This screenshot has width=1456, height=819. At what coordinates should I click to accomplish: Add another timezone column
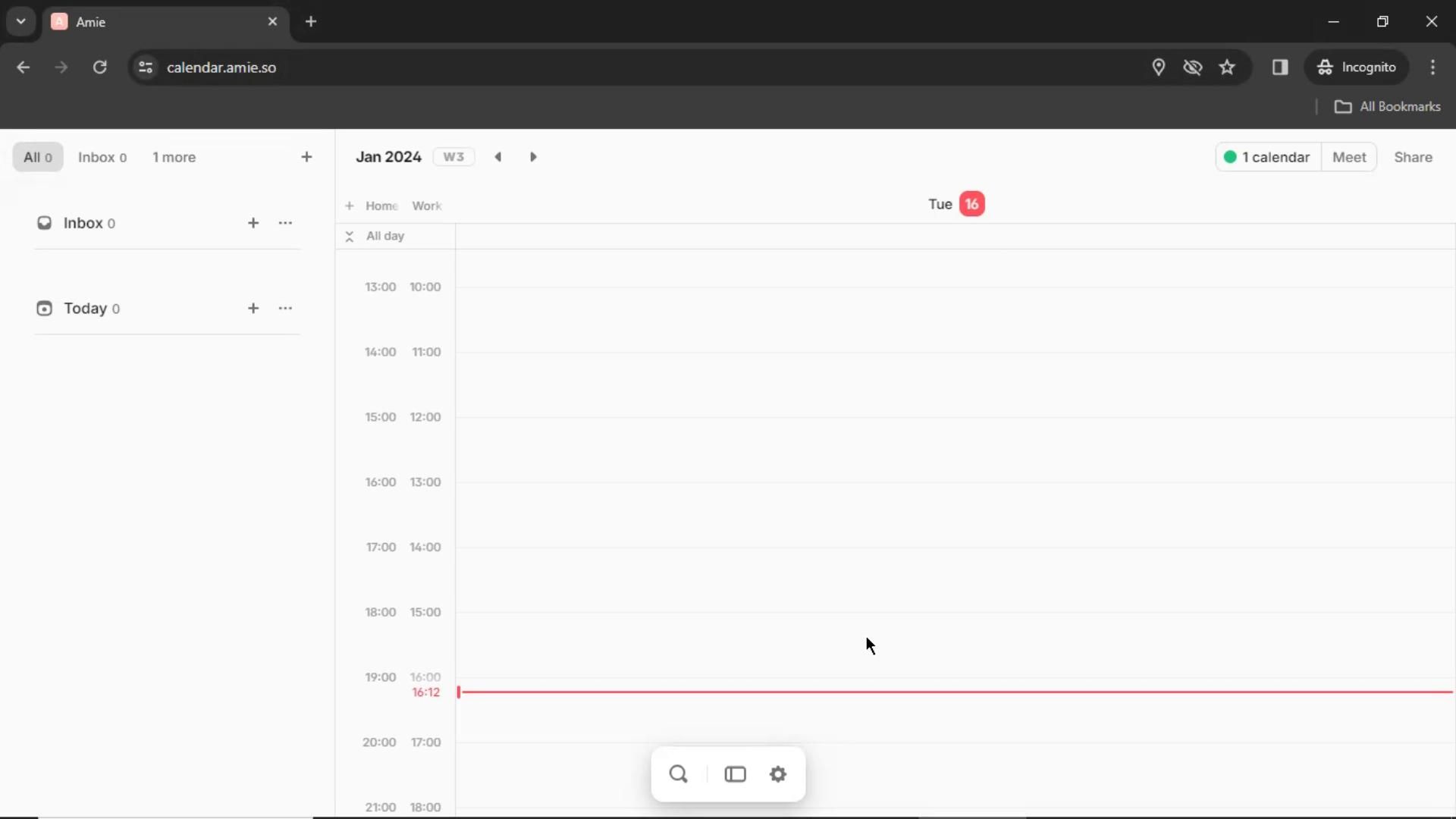click(350, 206)
